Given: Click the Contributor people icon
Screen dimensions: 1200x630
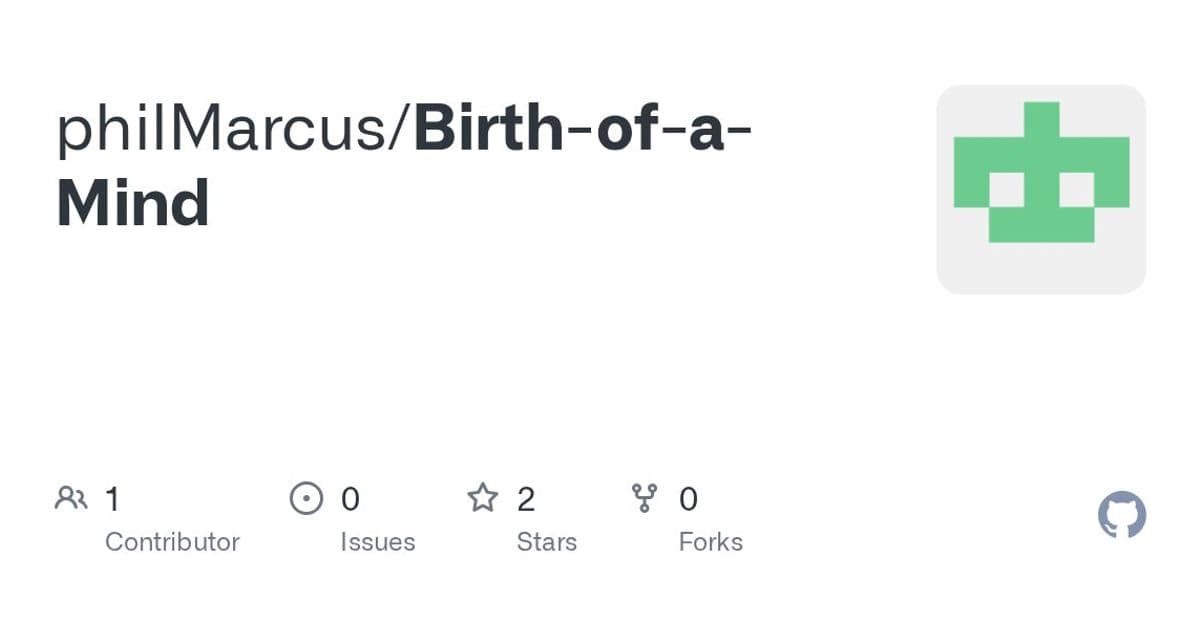Looking at the screenshot, I should click(71, 498).
